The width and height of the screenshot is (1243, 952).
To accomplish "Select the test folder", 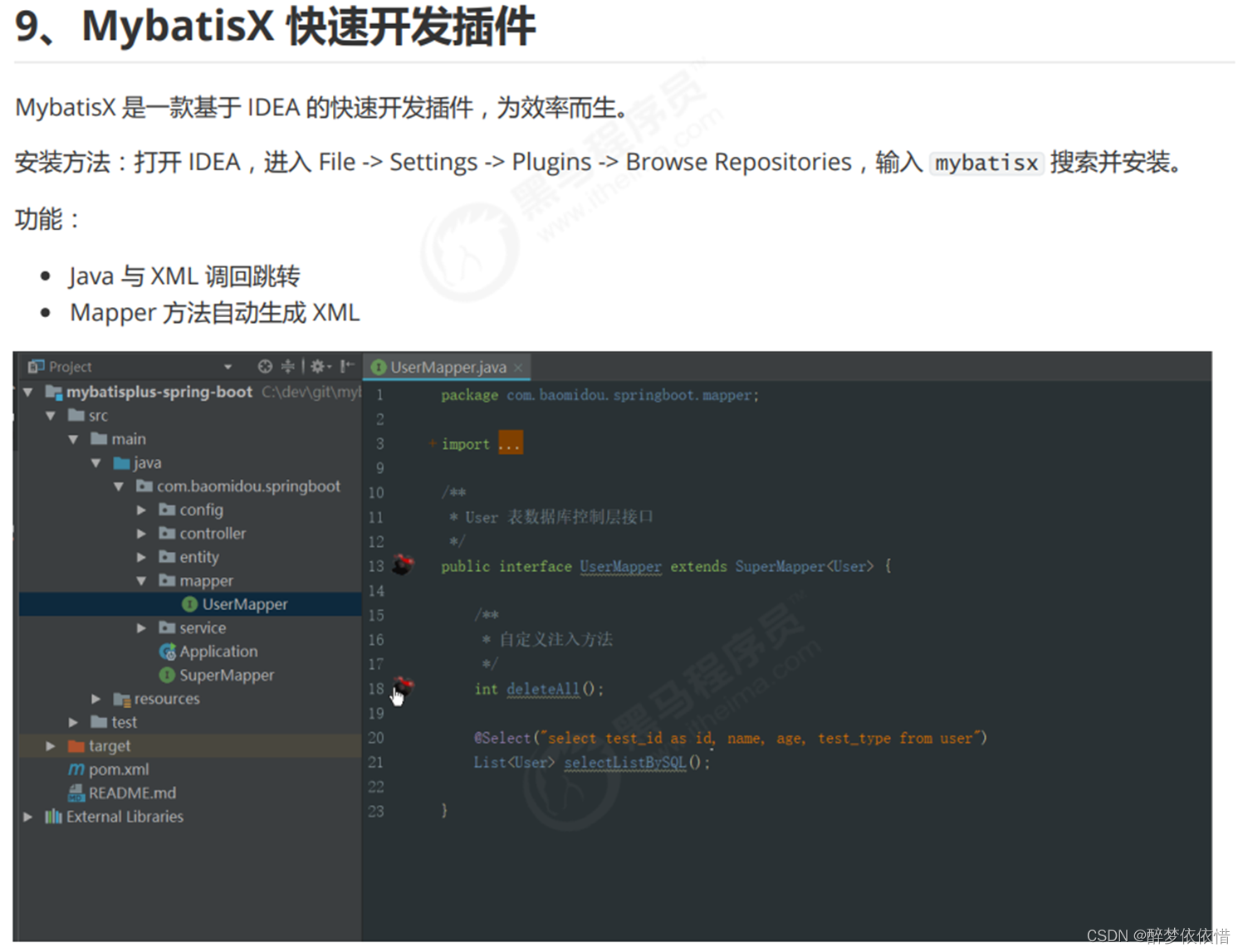I will pyautogui.click(x=124, y=722).
